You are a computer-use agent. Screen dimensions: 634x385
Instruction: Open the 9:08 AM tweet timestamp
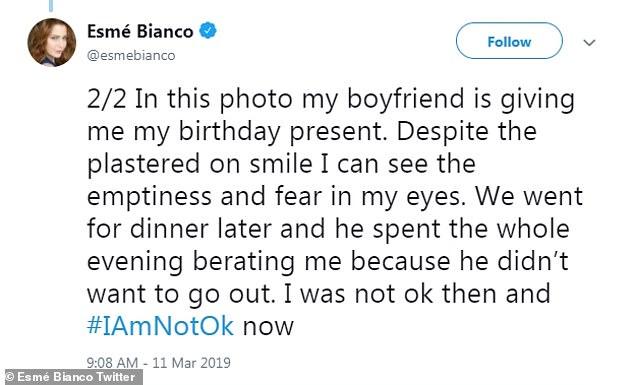coord(112,362)
